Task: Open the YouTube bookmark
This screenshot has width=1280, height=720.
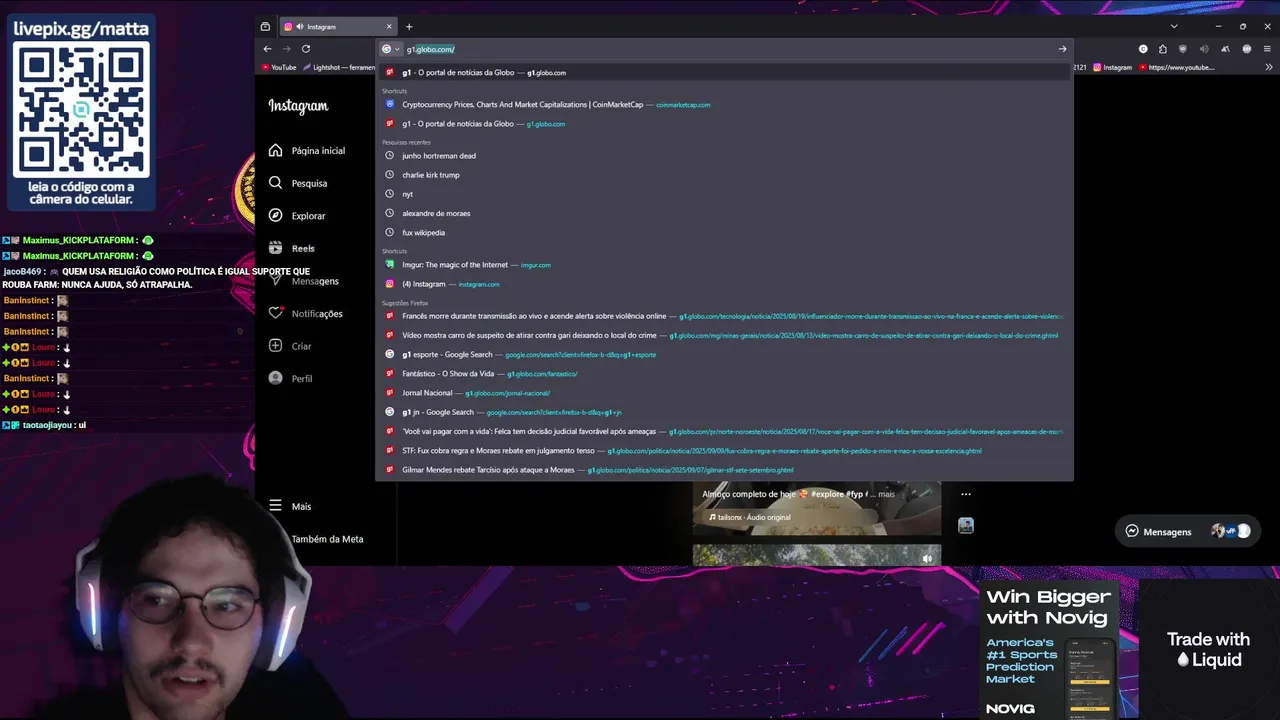Action: (279, 68)
